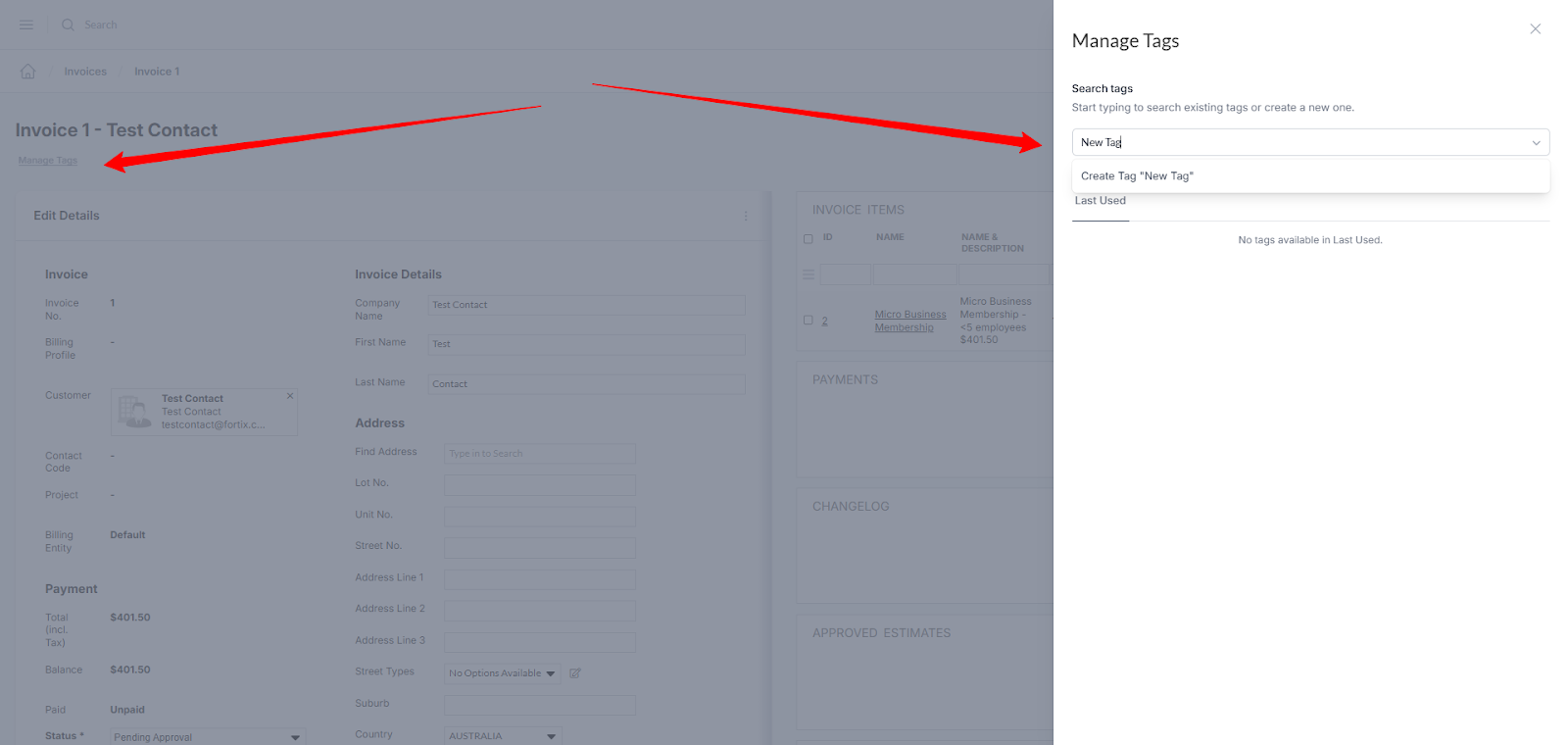1568x745 pixels.
Task: Click the Lot No. field
Action: pyautogui.click(x=540, y=485)
